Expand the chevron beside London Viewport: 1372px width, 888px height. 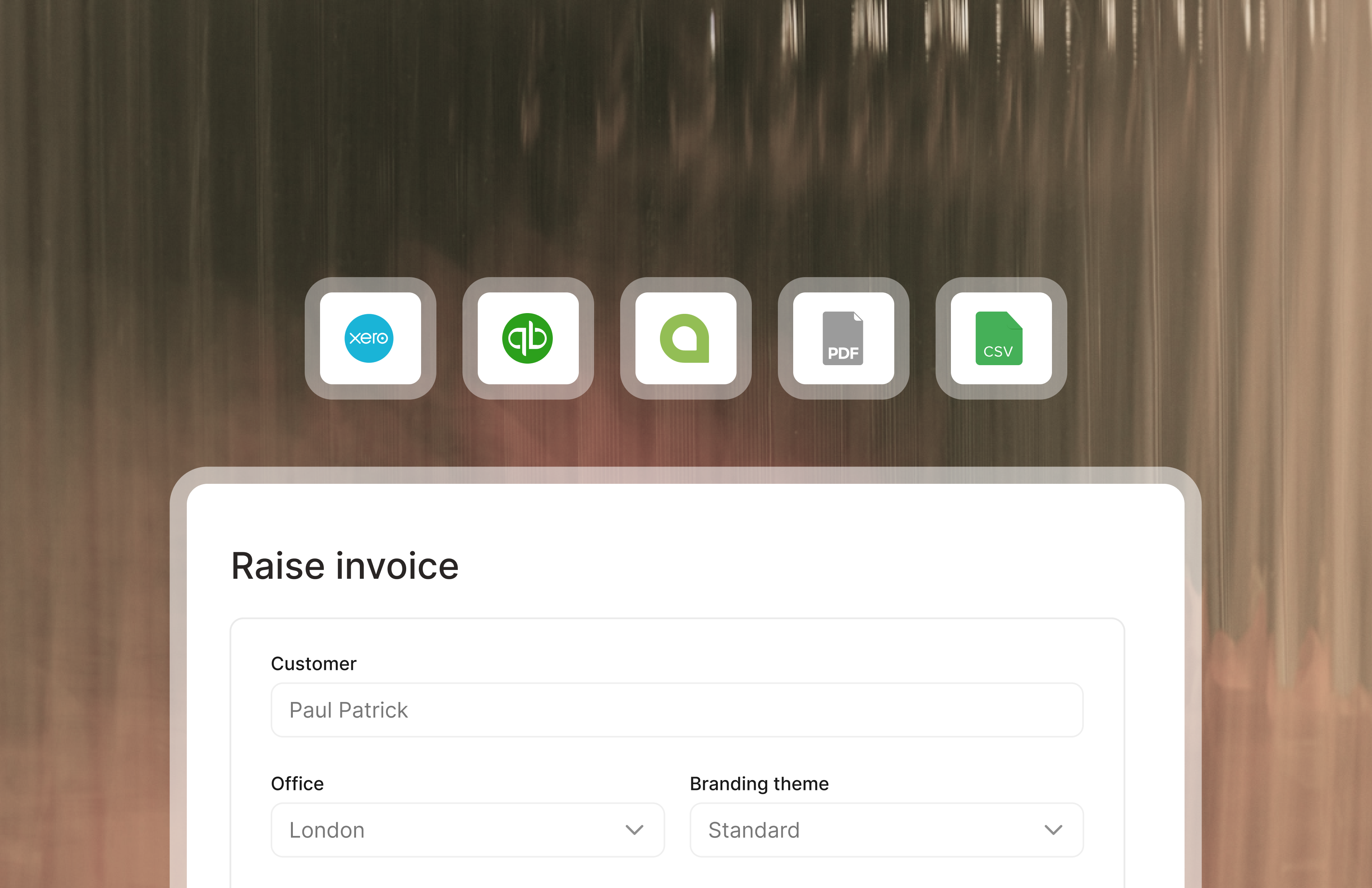pyautogui.click(x=634, y=830)
